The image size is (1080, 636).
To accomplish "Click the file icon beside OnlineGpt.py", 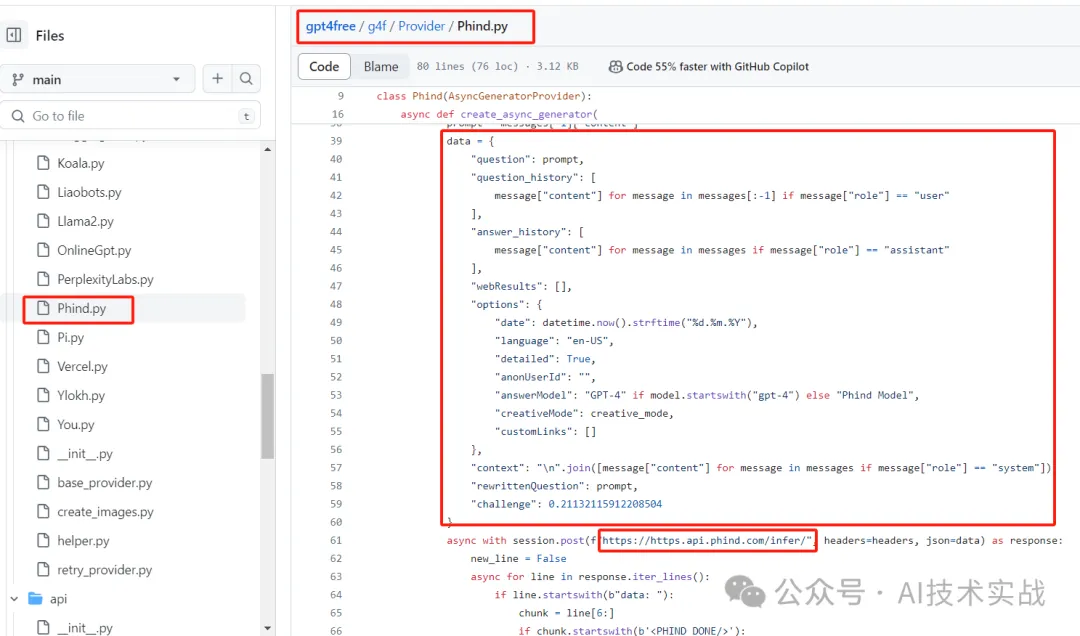I will (43, 249).
